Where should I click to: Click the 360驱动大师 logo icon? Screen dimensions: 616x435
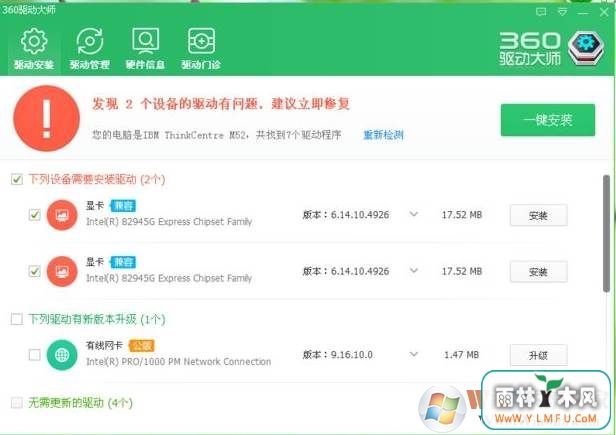pos(586,48)
